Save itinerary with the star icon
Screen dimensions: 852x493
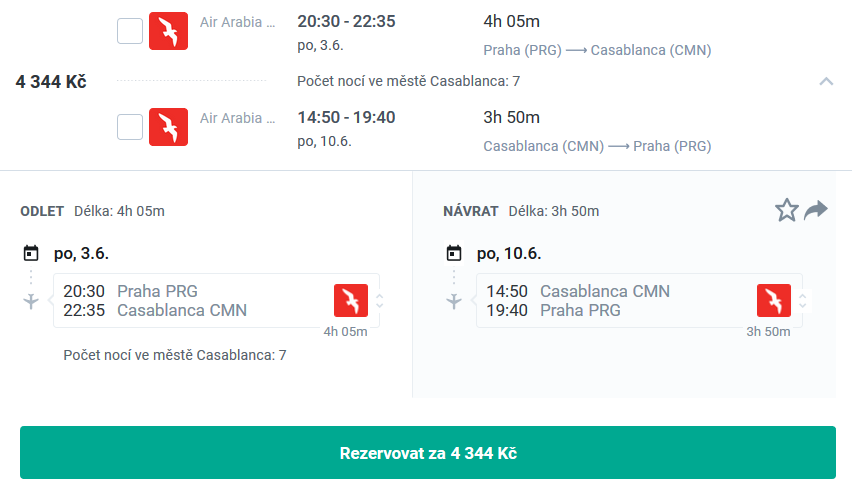point(786,210)
